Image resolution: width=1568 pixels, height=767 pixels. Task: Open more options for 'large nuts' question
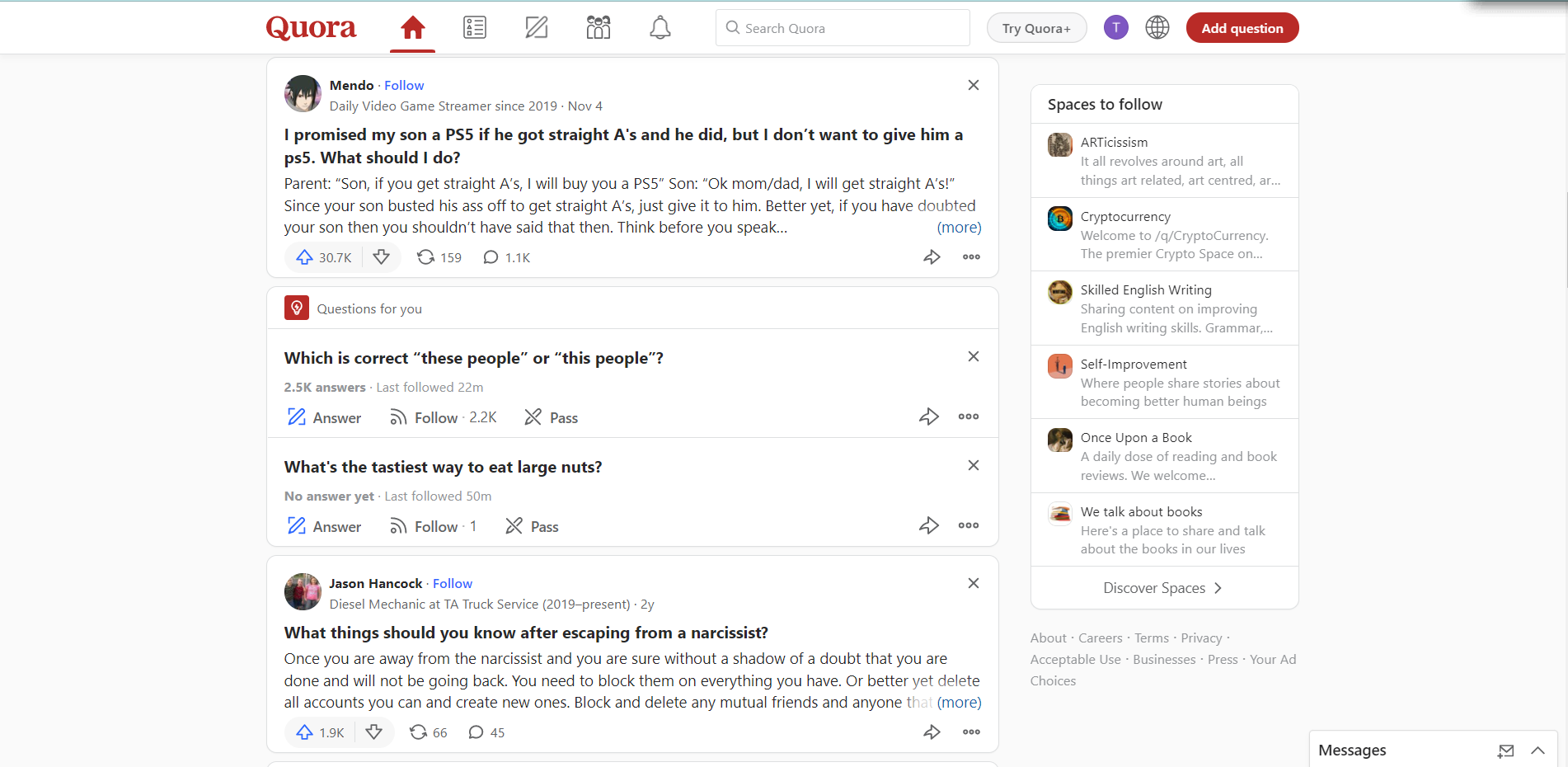(969, 525)
